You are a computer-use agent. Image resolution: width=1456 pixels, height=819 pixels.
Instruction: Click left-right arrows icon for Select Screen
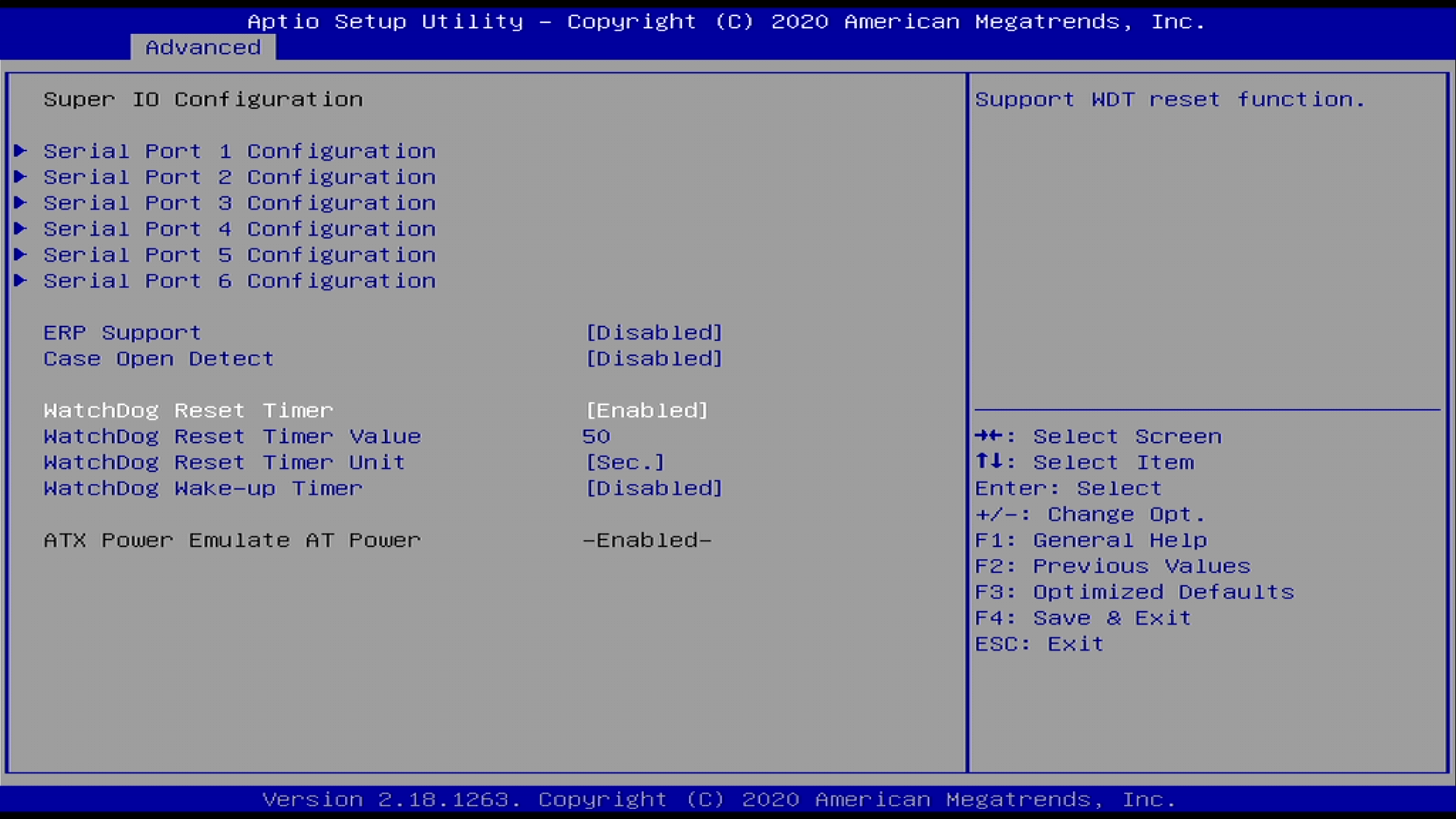pyautogui.click(x=990, y=436)
